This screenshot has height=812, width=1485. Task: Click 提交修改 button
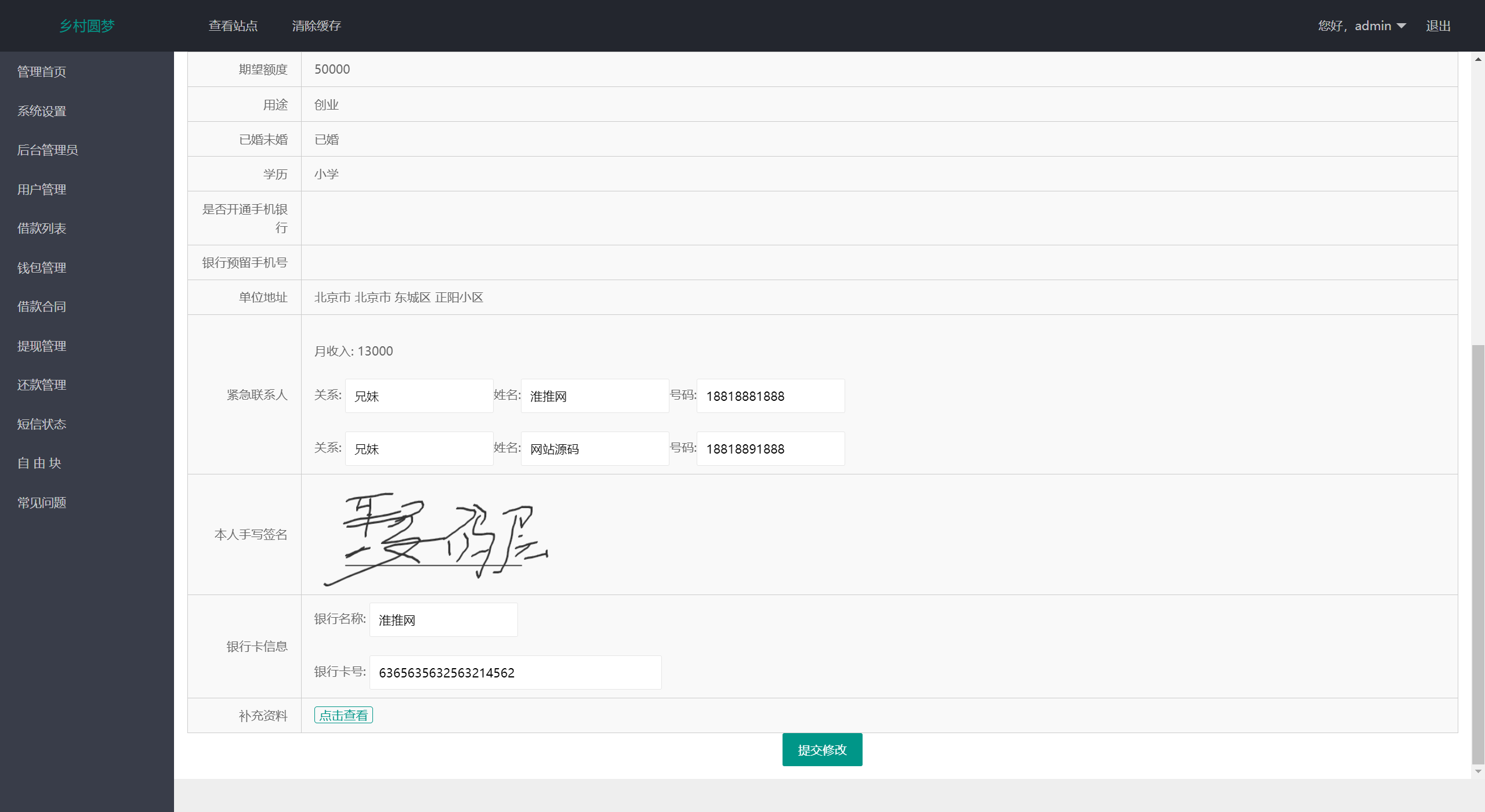click(x=822, y=750)
